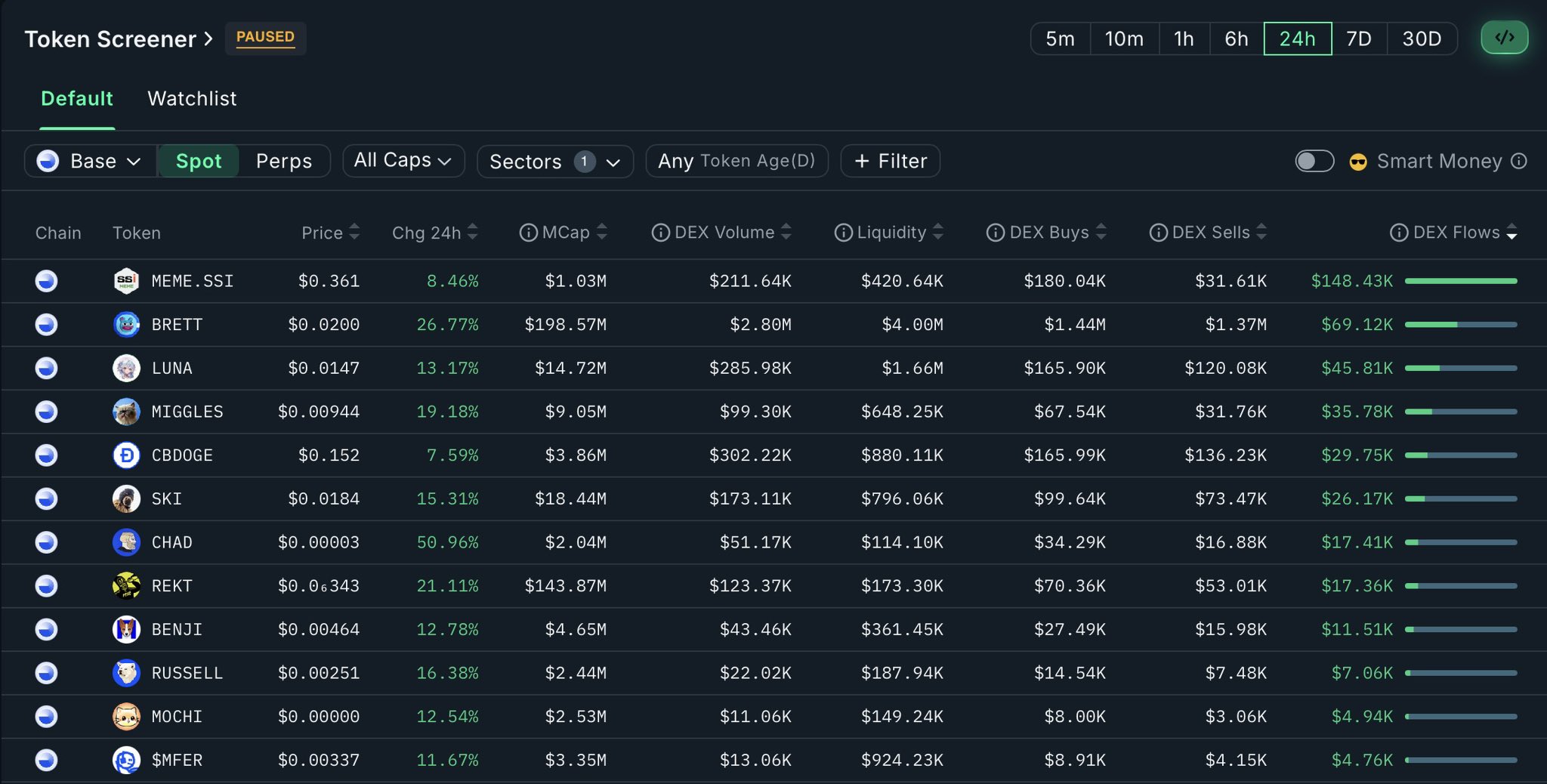Enable the Smart Money toggle
Viewport: 1547px width, 784px height.
click(x=1314, y=161)
